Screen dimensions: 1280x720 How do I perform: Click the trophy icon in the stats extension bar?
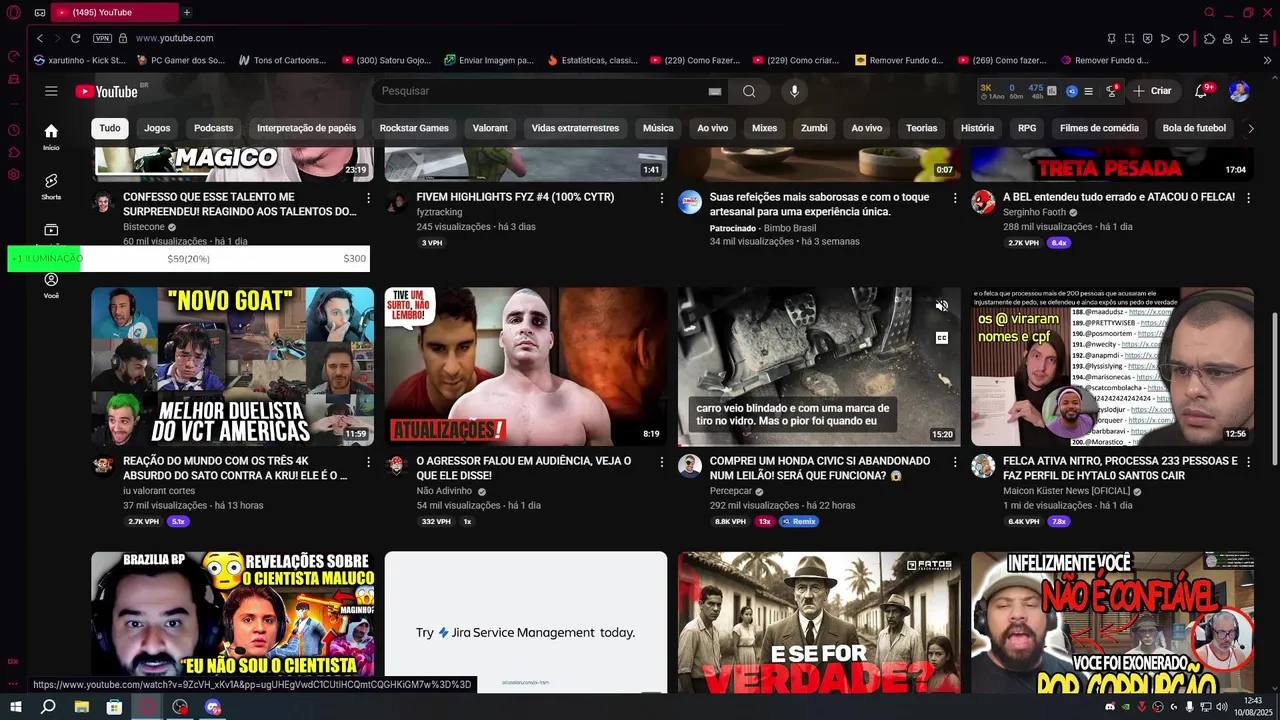point(1111,91)
